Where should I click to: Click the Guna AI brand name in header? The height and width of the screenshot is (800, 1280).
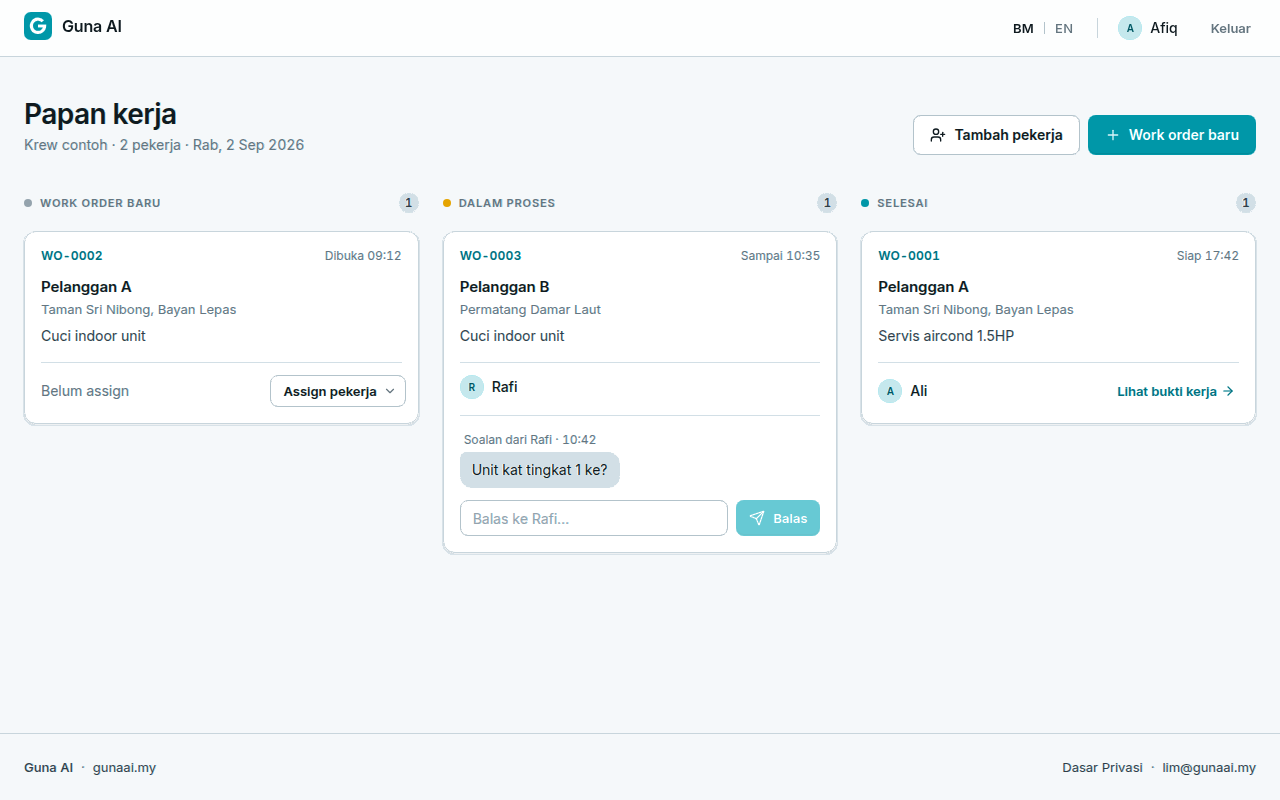[92, 27]
